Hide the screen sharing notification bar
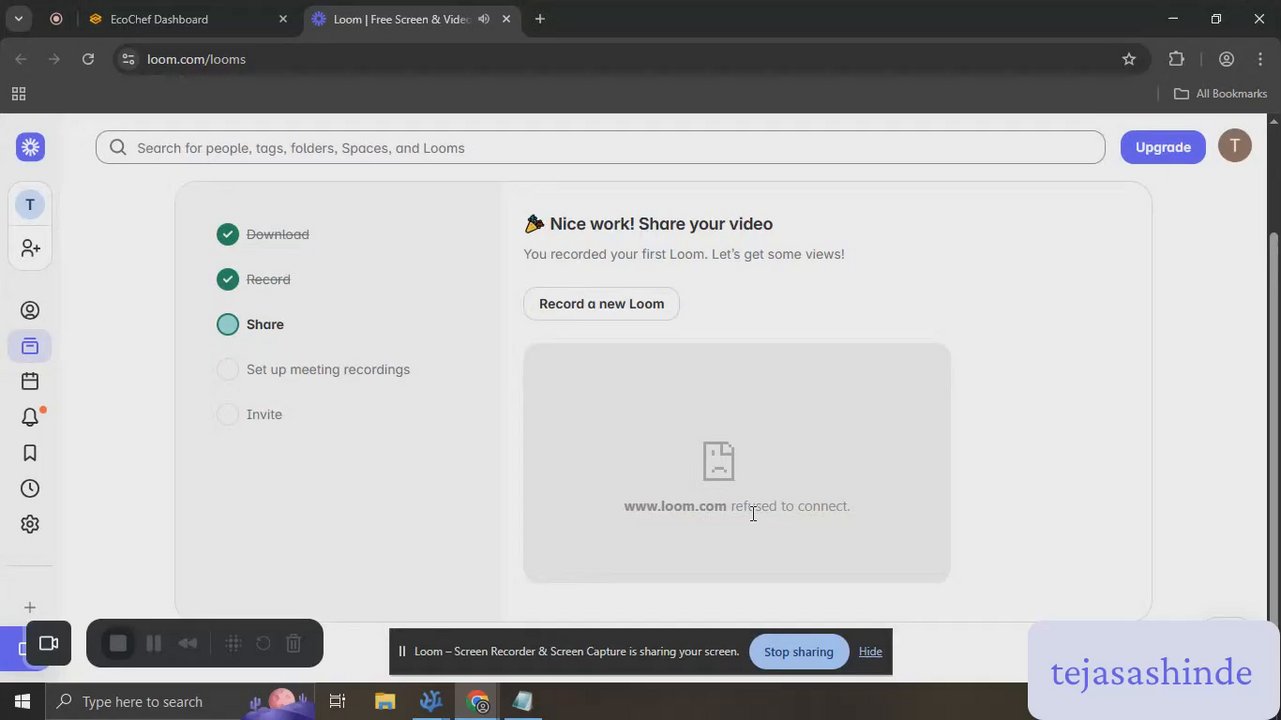The image size is (1281, 720). [x=870, y=652]
